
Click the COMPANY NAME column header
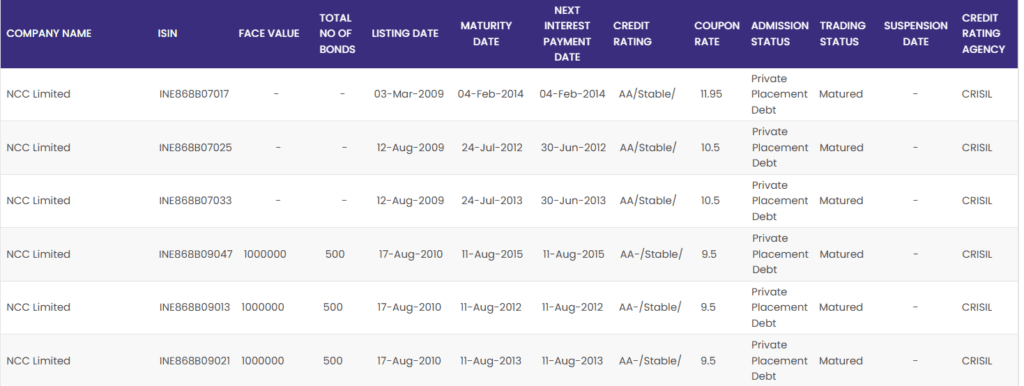click(49, 33)
